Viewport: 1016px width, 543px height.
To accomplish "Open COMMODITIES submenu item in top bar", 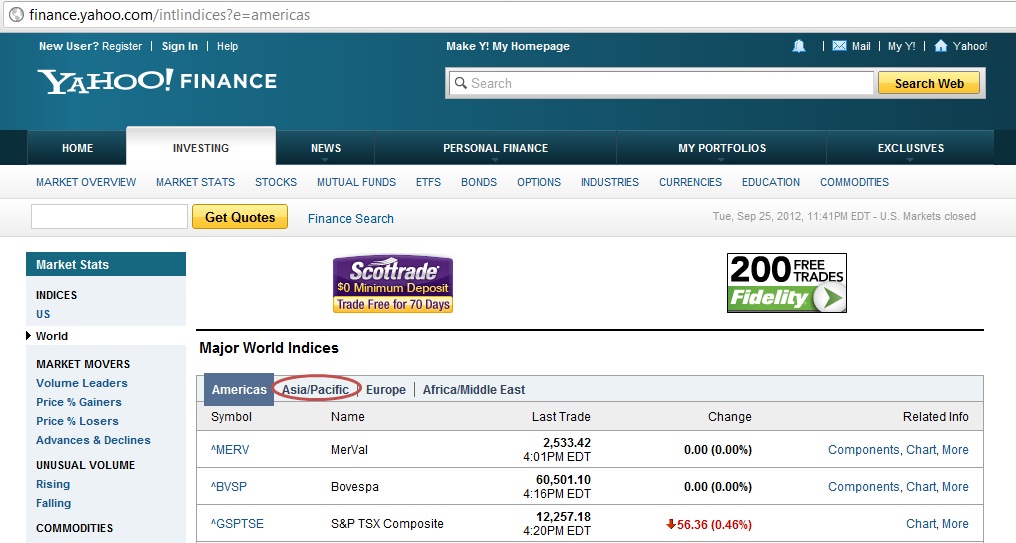I will [x=855, y=182].
